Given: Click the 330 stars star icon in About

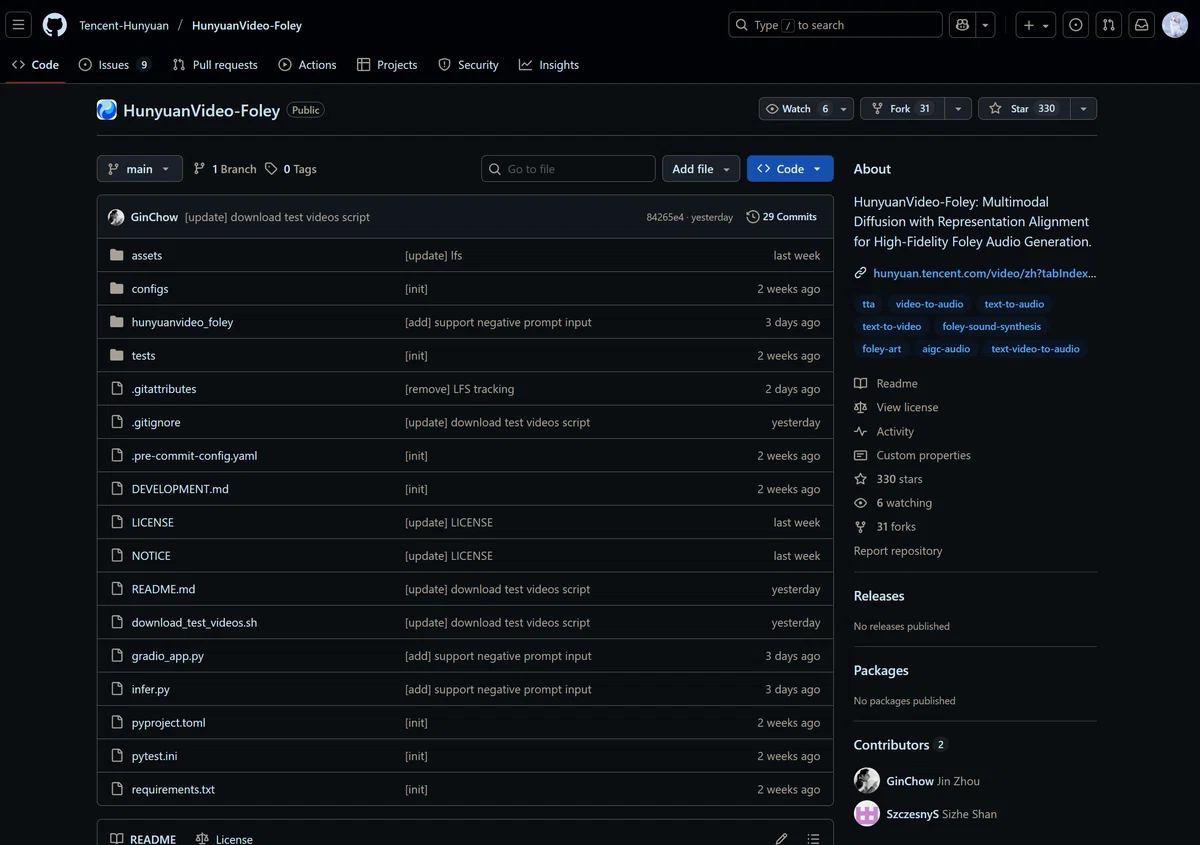Looking at the screenshot, I should (x=860, y=479).
